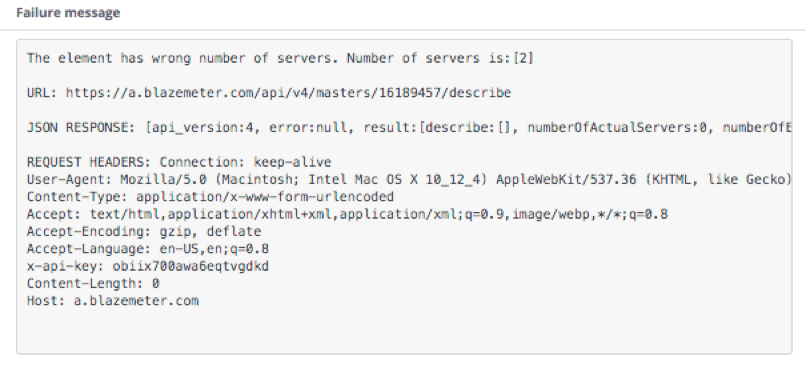This screenshot has height=372, width=806.
Task: Click the blazemeter describe URL text
Action: coord(288,93)
